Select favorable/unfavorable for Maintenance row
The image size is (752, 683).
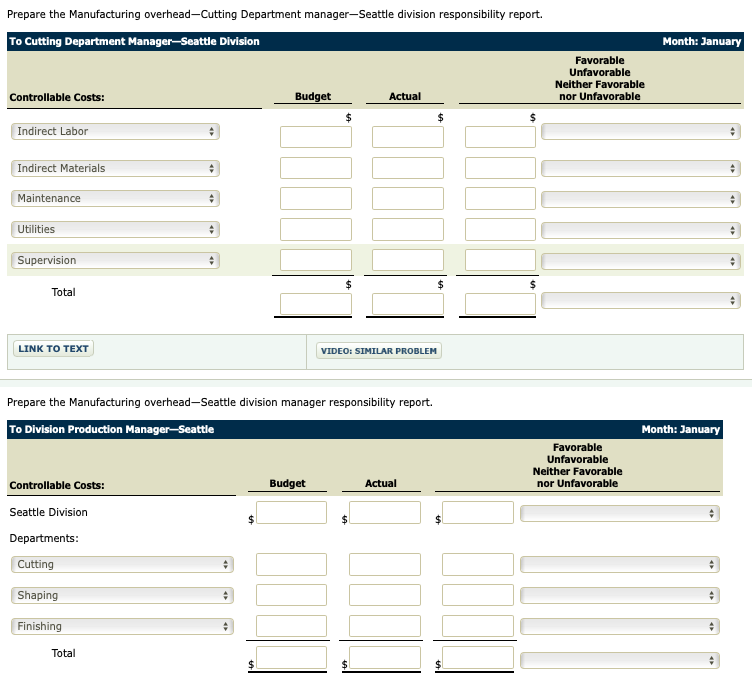pyautogui.click(x=641, y=199)
